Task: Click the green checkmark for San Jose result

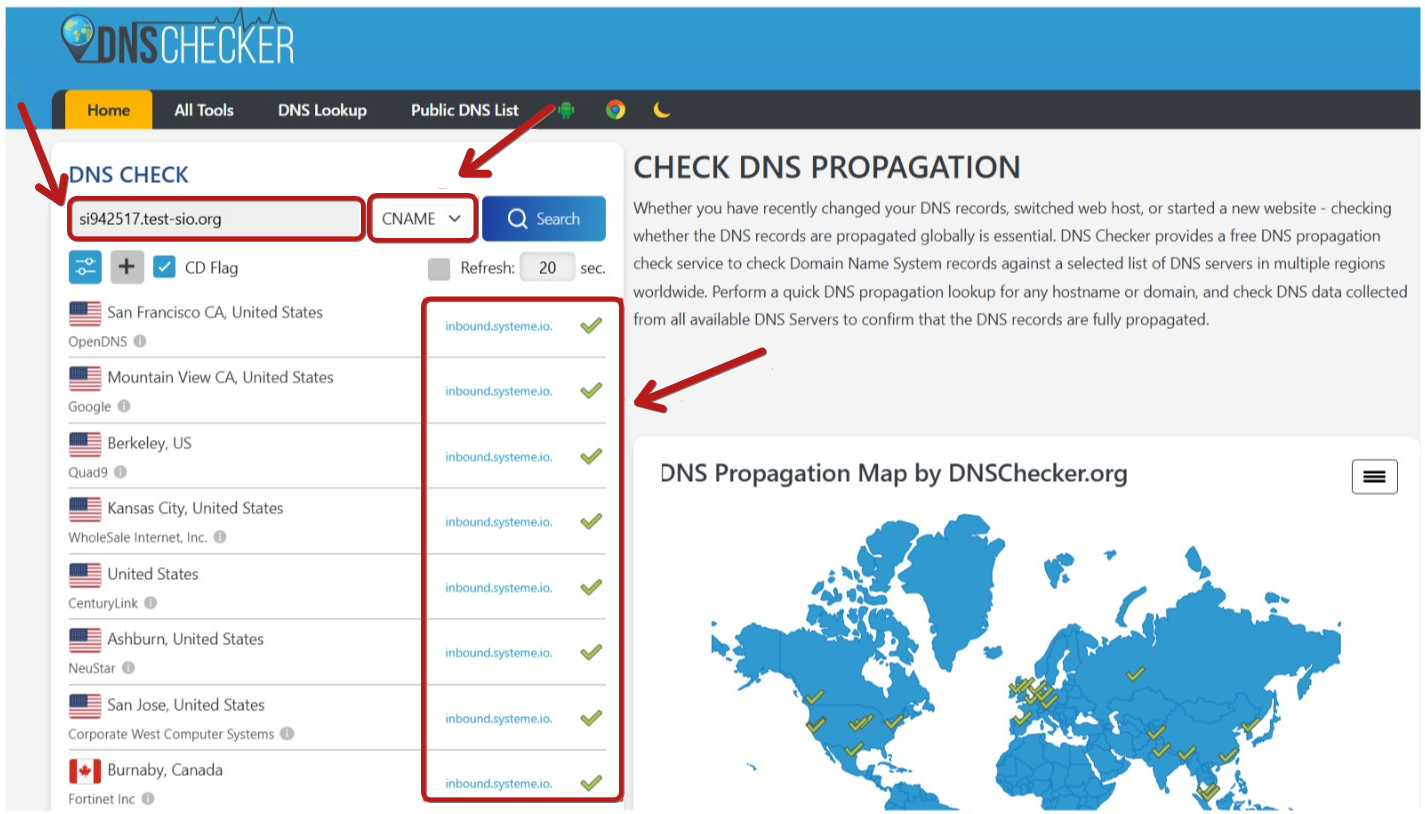Action: click(591, 718)
